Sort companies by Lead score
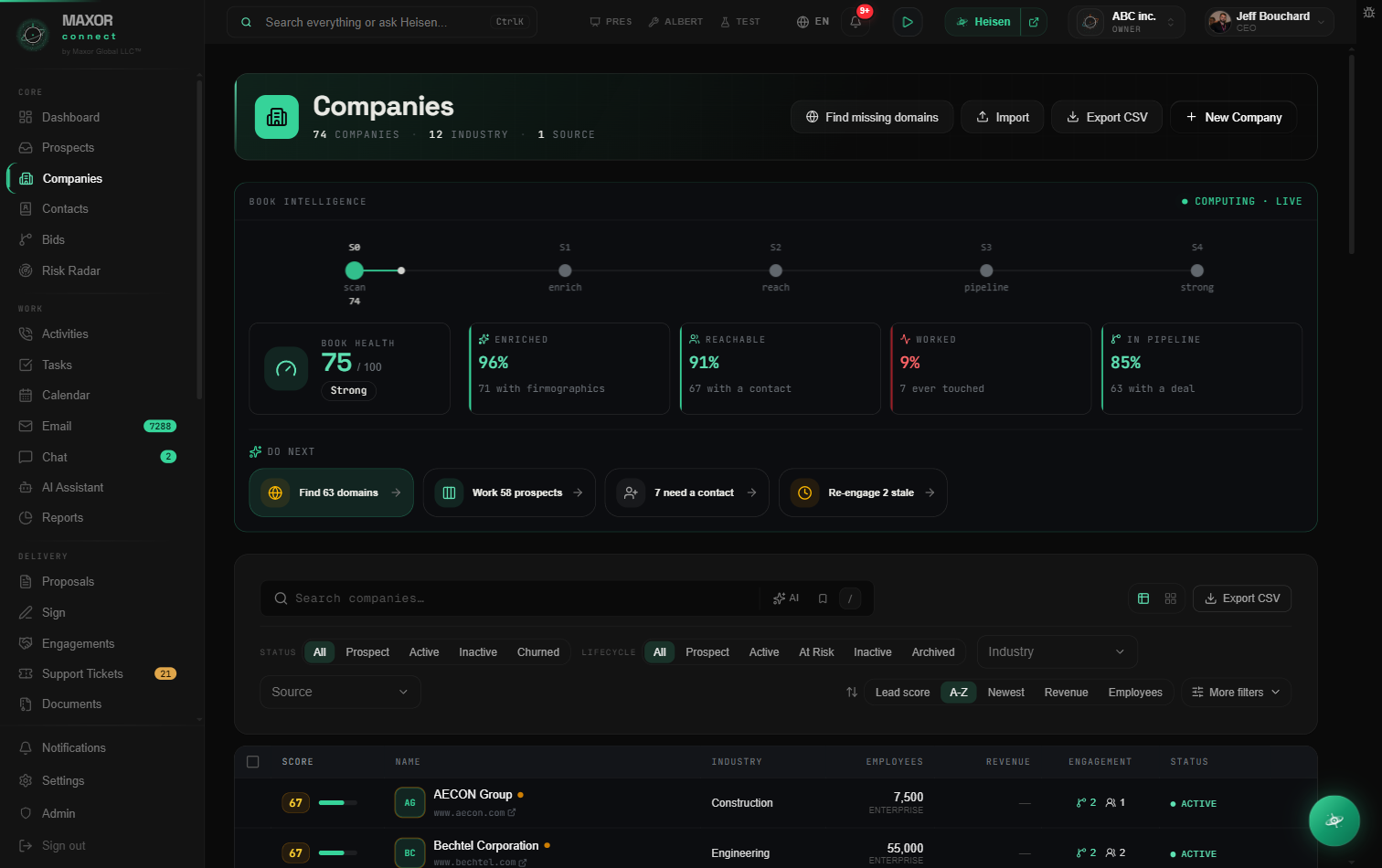 (x=902, y=693)
